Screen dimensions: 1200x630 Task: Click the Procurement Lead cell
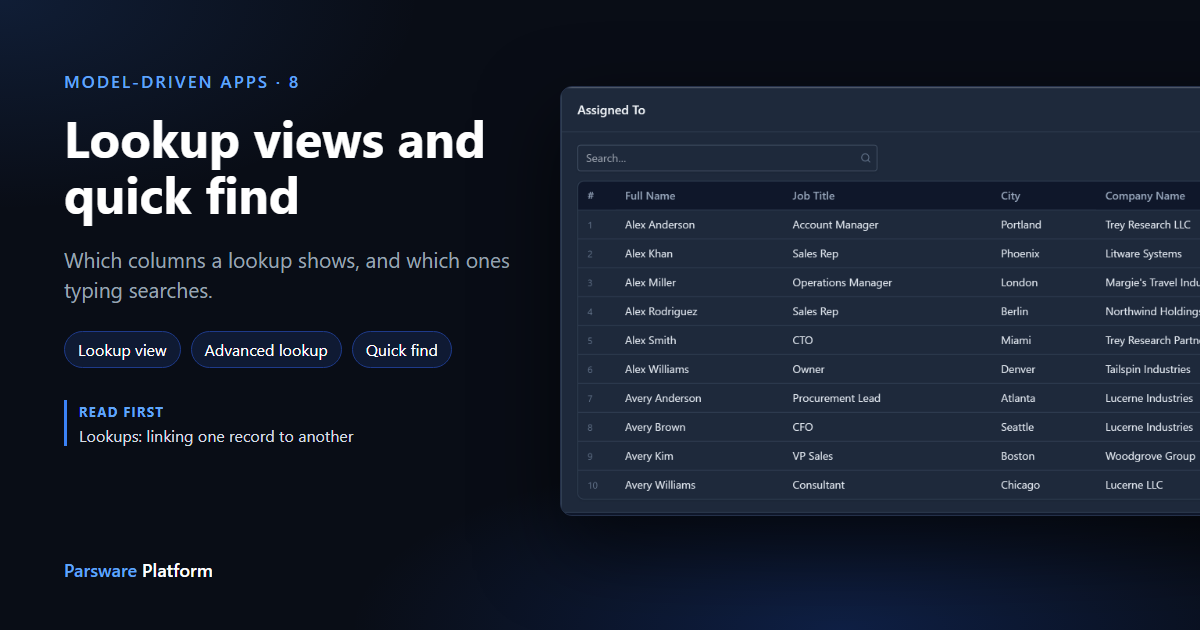[836, 399]
